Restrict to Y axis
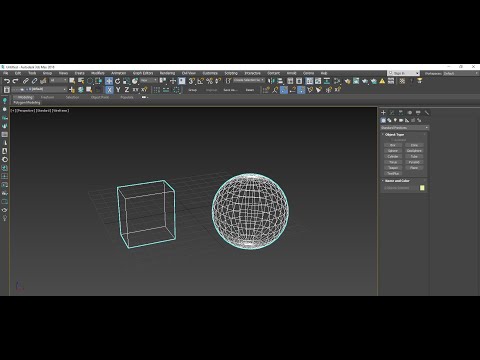480x360 pixels. (118, 90)
